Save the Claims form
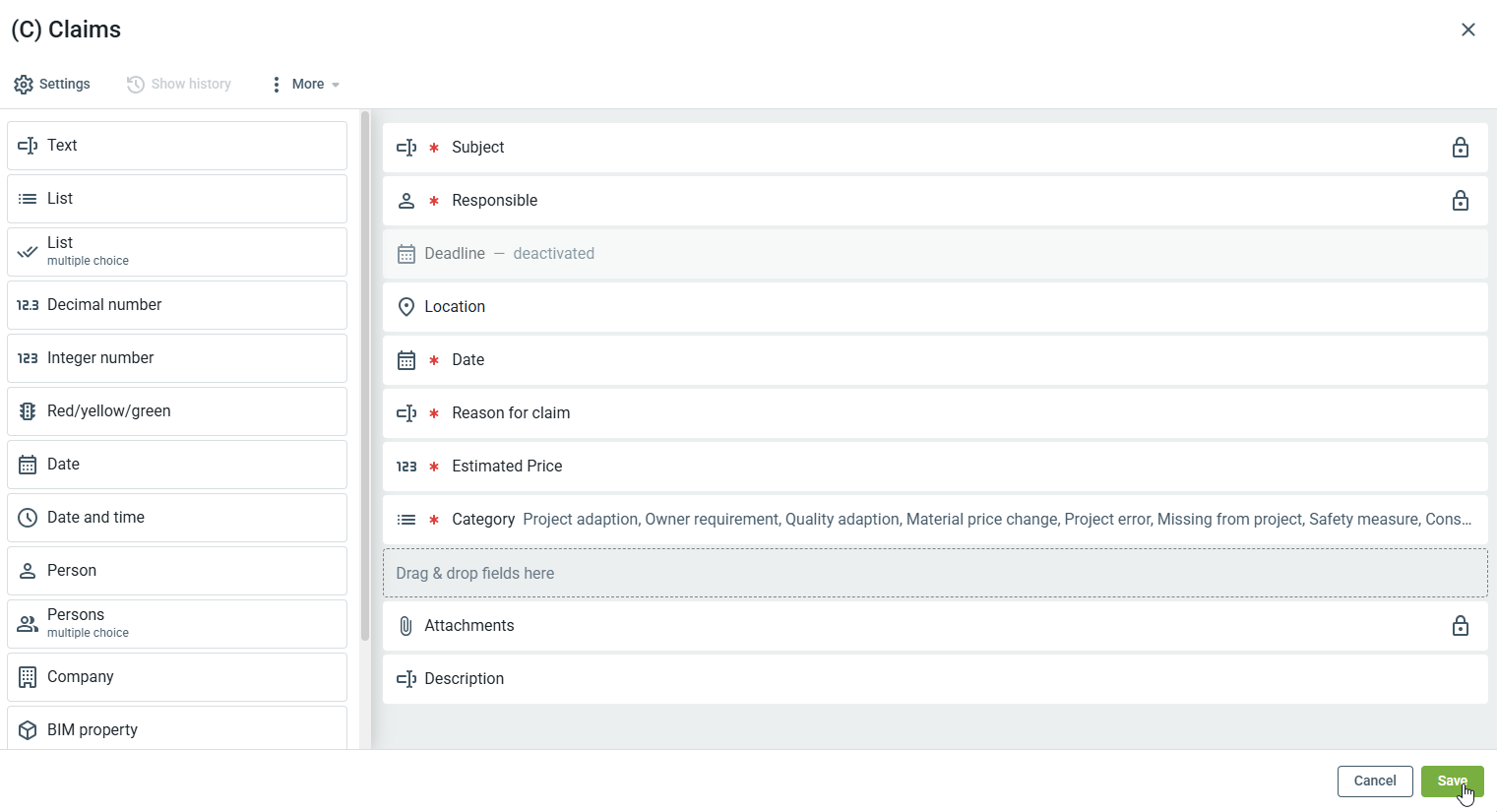1497x812 pixels. pos(1452,781)
